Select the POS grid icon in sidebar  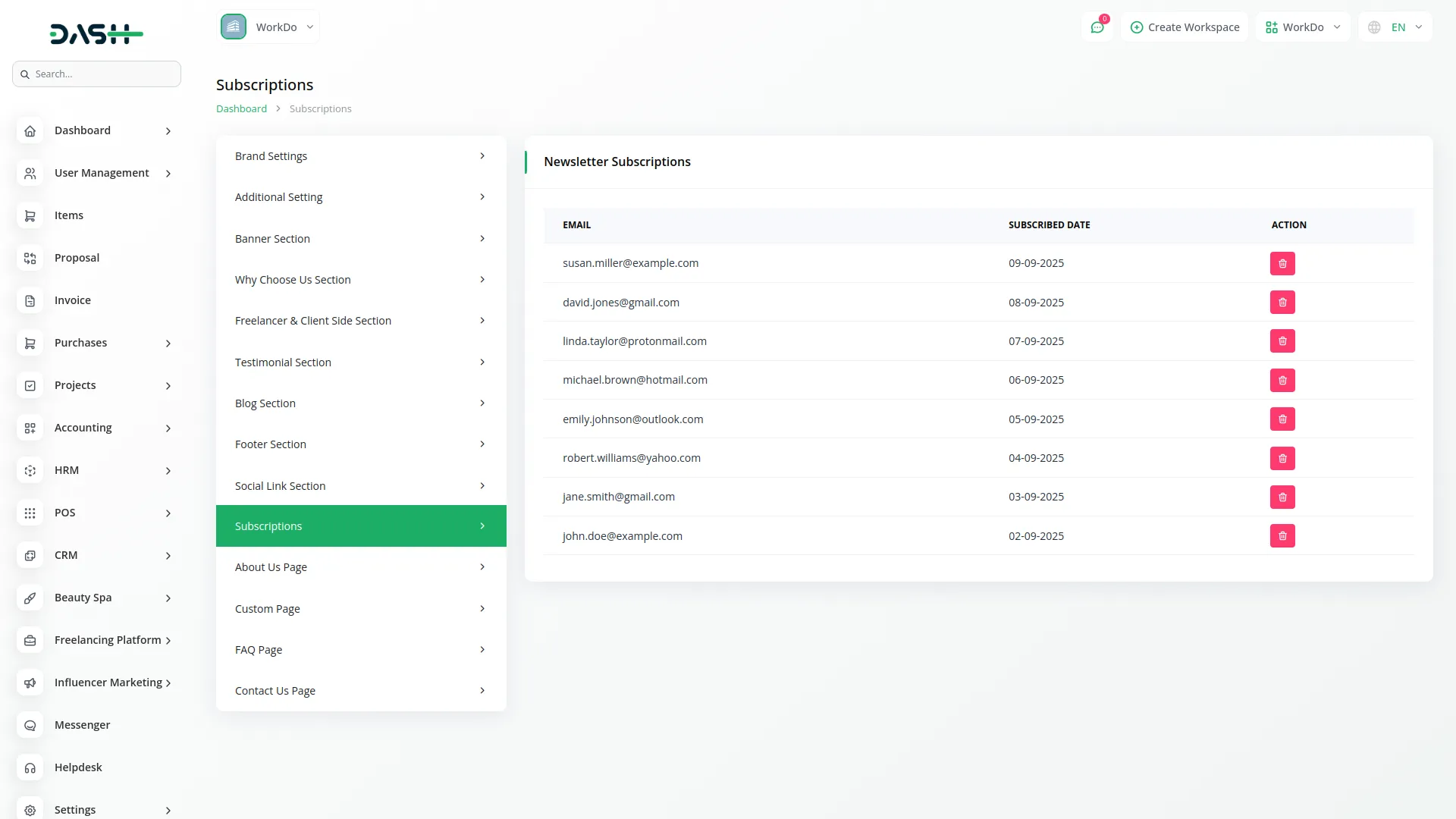pos(30,513)
